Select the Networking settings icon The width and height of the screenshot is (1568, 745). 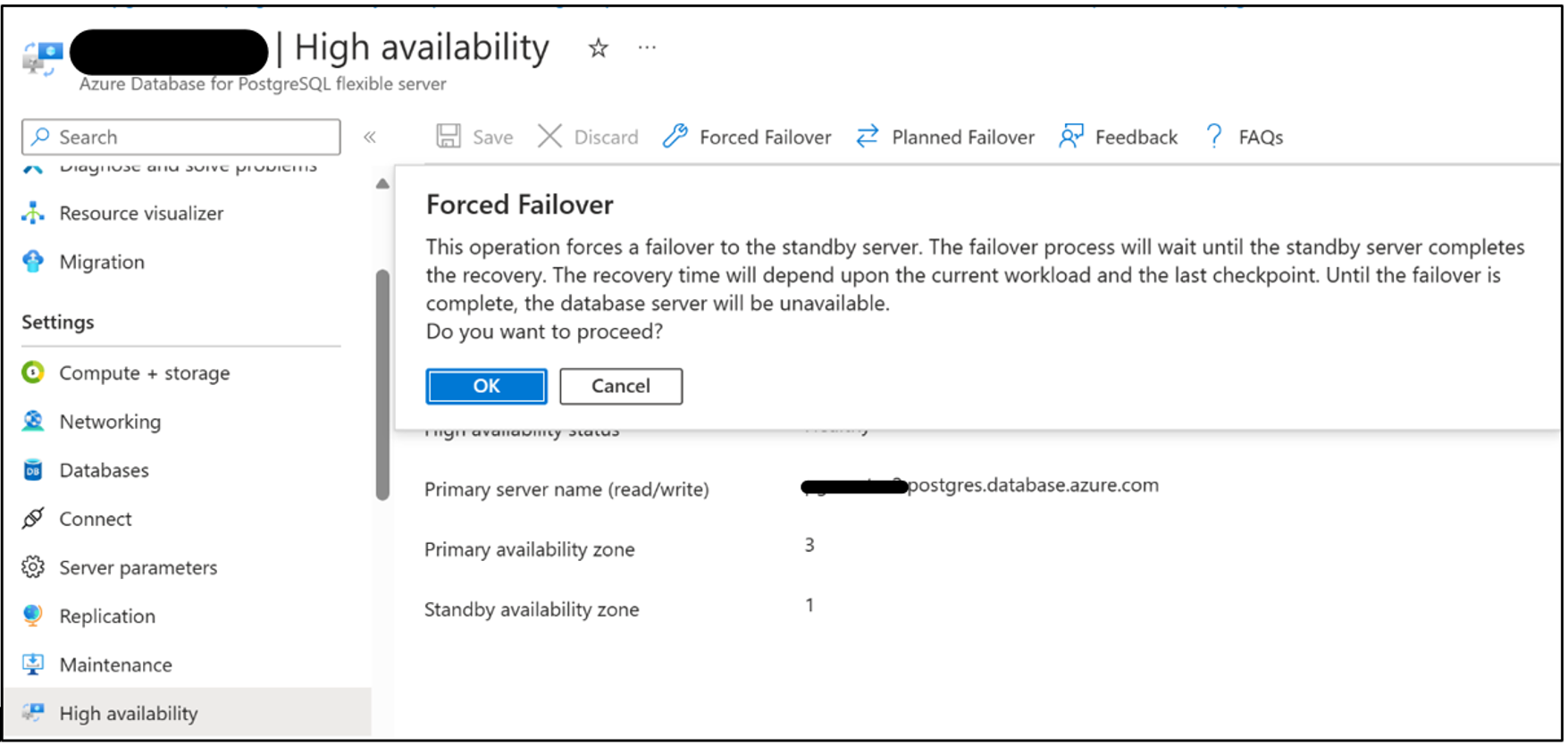[x=33, y=421]
